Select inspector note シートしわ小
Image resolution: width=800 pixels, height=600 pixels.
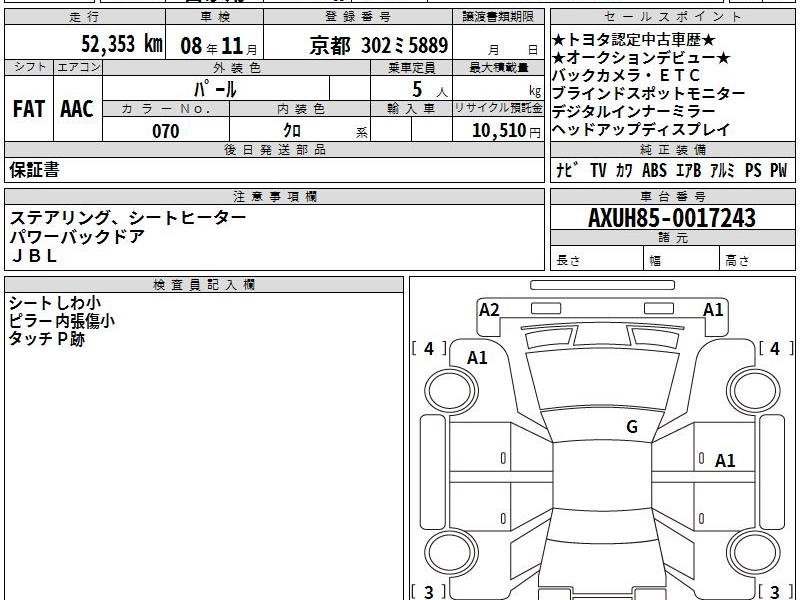pyautogui.click(x=55, y=303)
